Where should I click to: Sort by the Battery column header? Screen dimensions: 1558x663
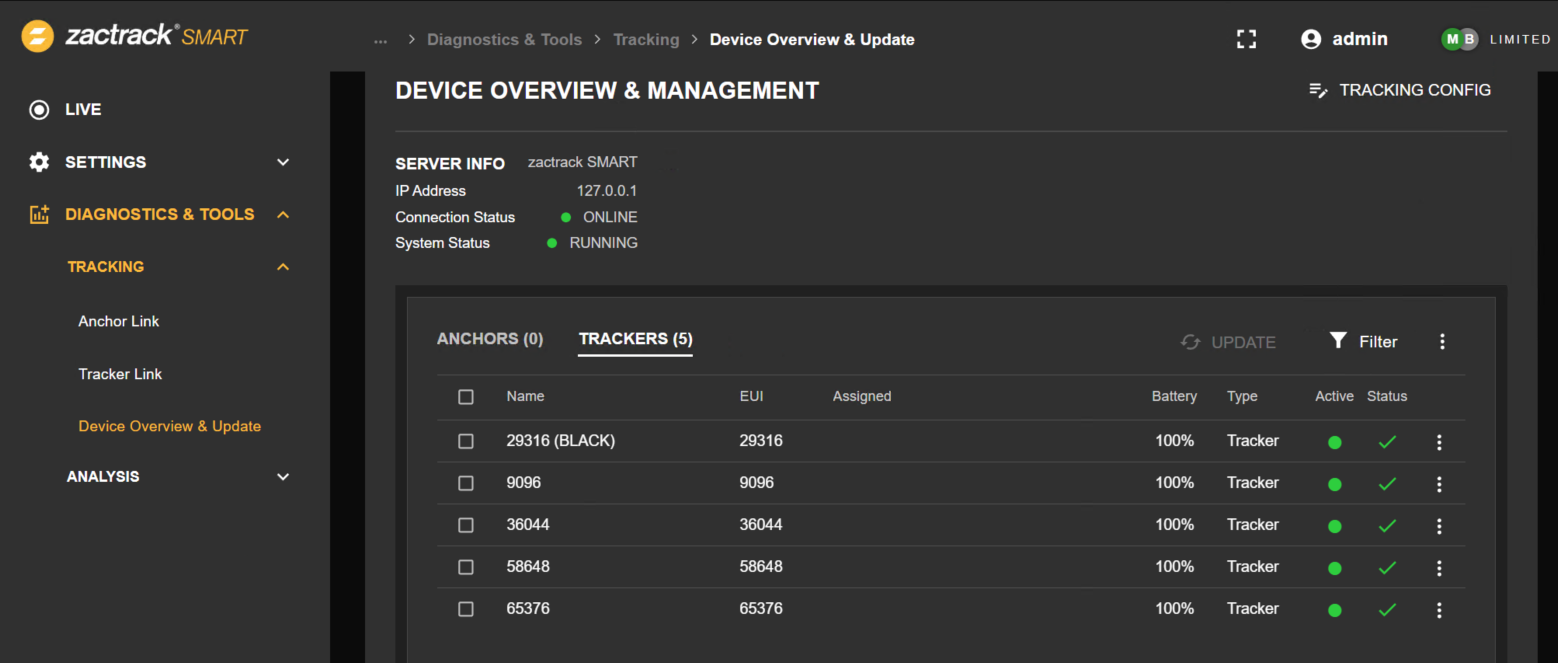(x=1174, y=397)
